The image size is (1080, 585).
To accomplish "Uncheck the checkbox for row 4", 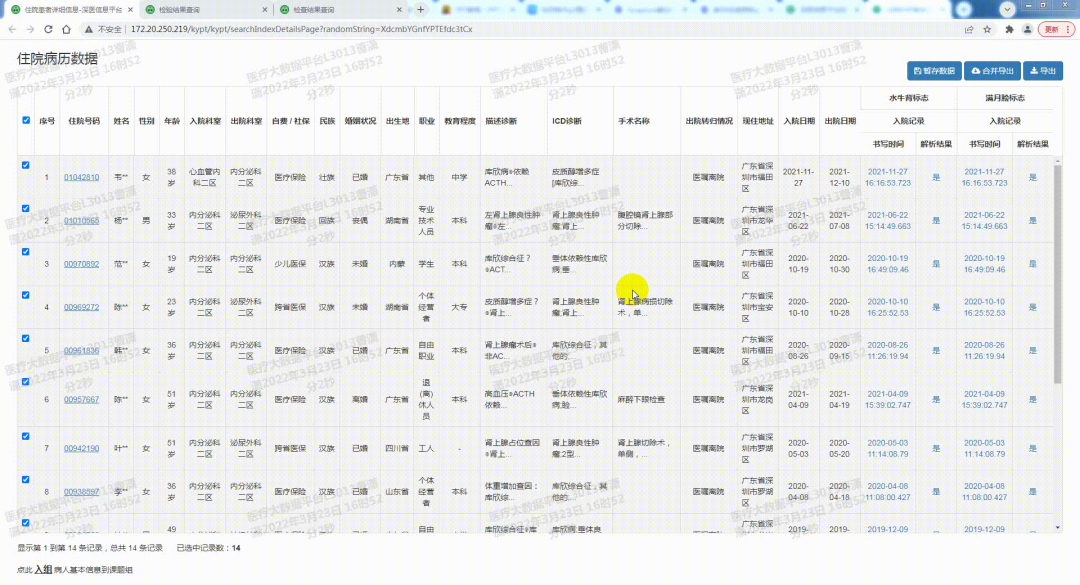I will pyautogui.click(x=25, y=295).
